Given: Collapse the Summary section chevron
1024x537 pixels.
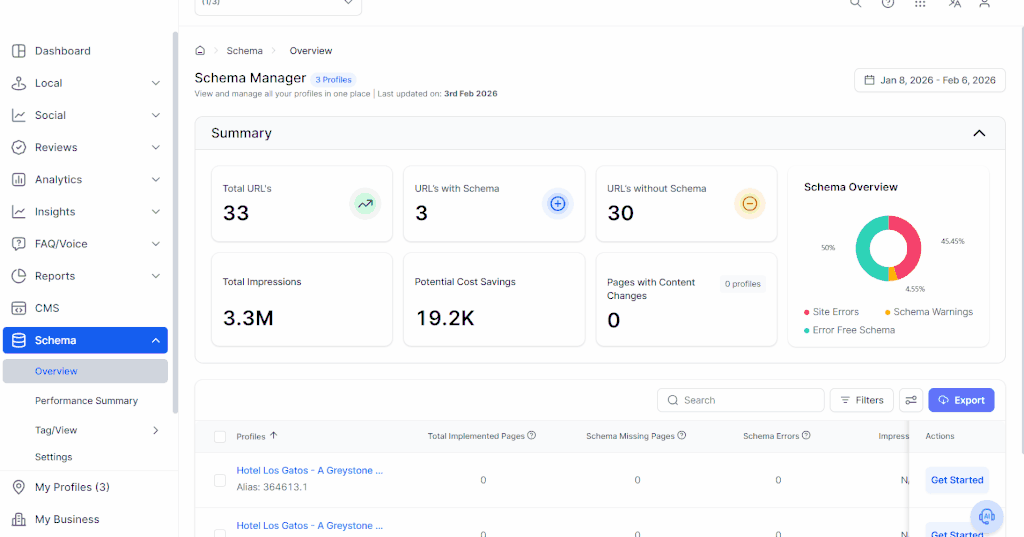Looking at the screenshot, I should 979,133.
